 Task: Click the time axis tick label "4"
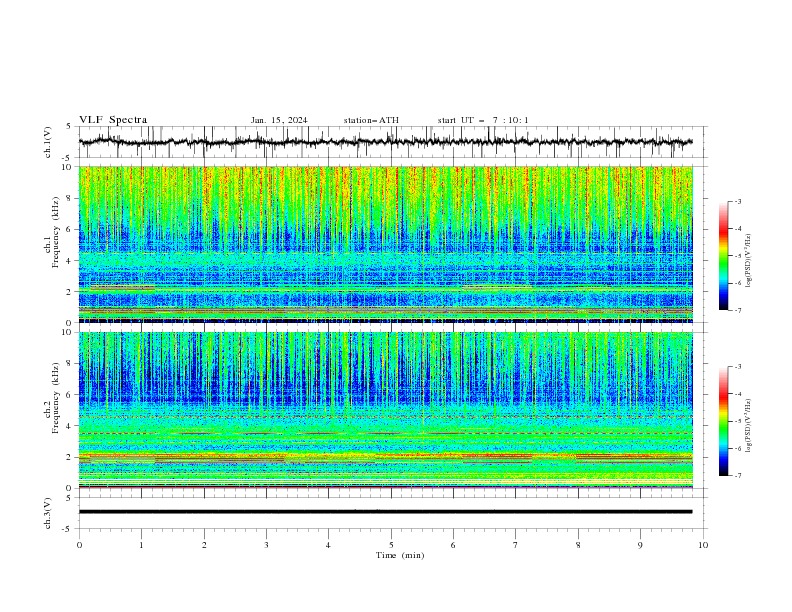point(328,545)
